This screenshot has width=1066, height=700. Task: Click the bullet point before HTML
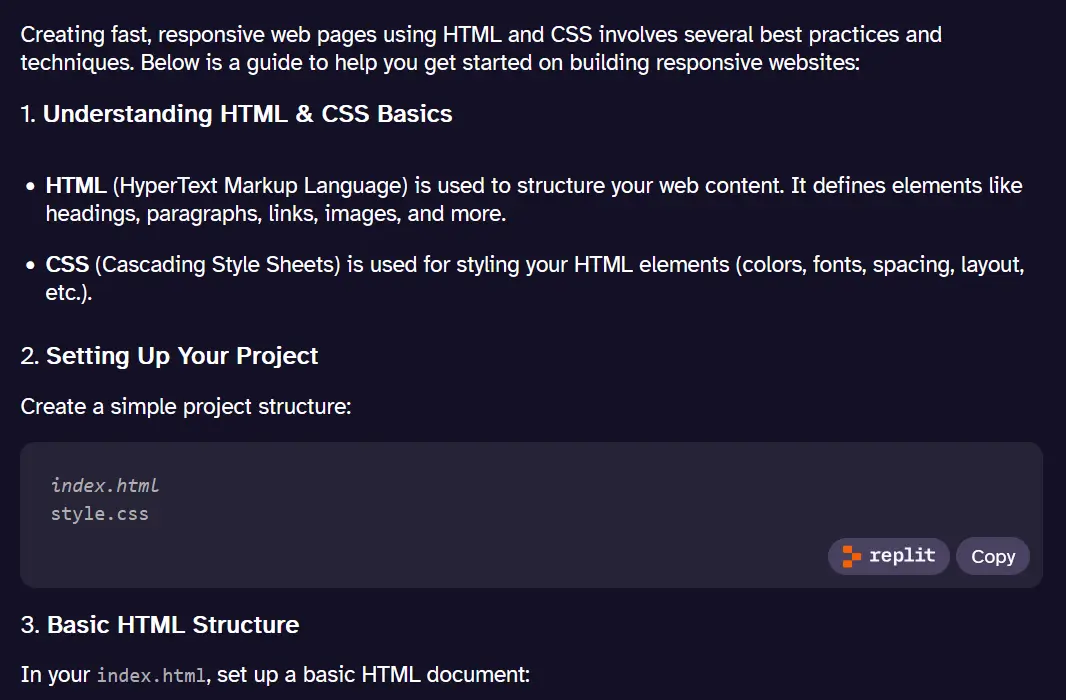[30, 186]
